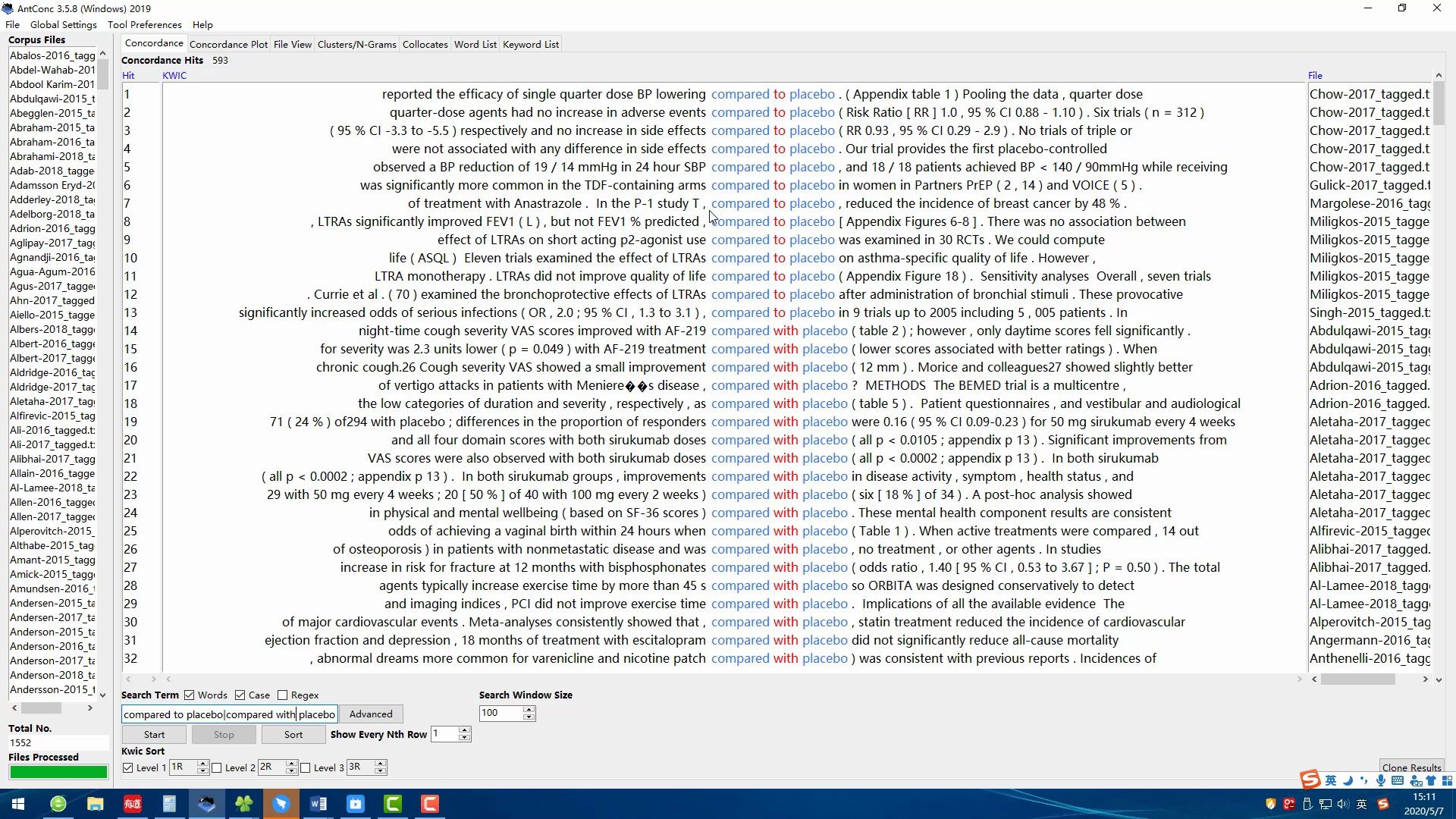
Task: Step up the Level 3 sort position 3R
Action: pyautogui.click(x=381, y=764)
